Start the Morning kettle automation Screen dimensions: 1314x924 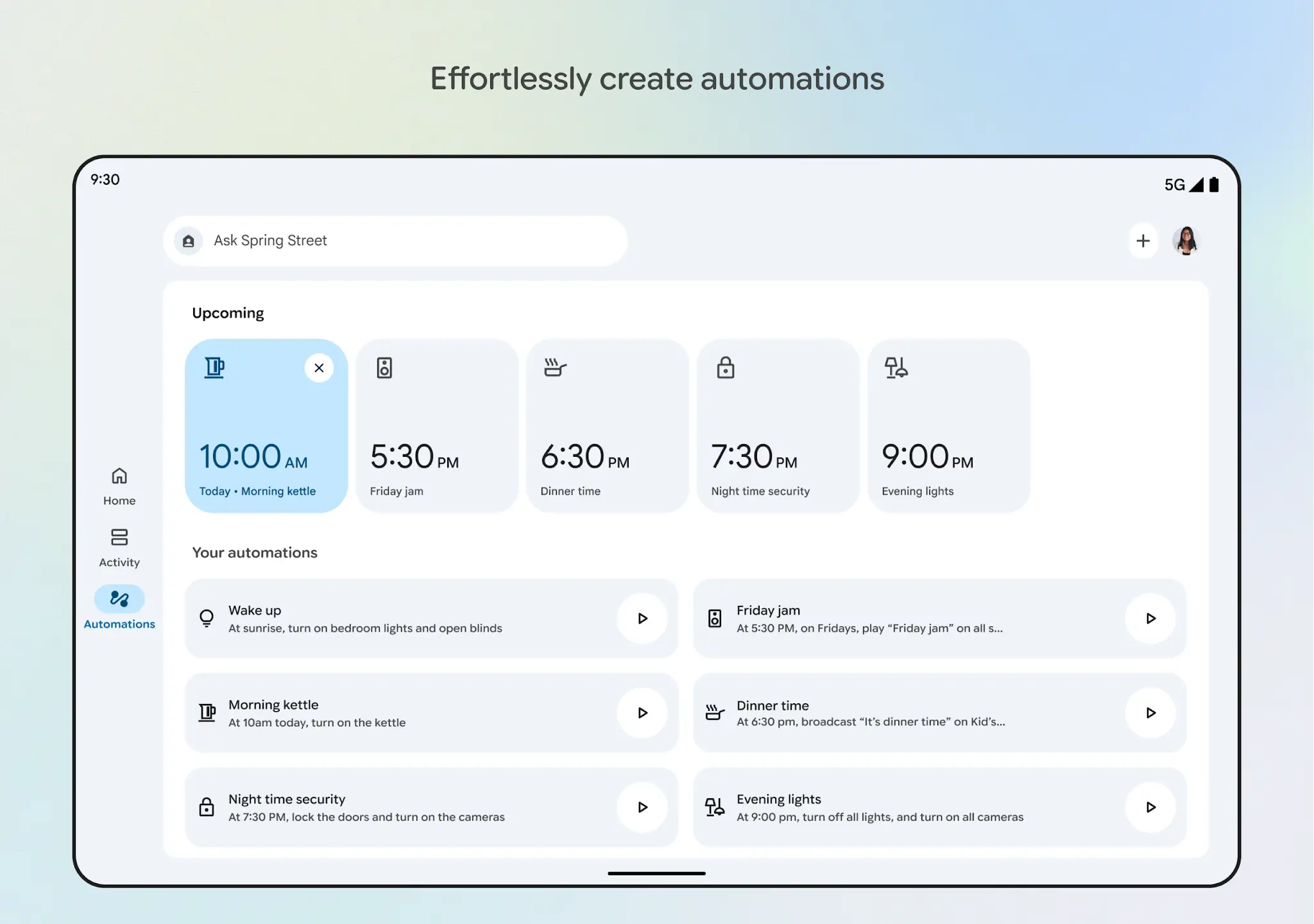[642, 713]
